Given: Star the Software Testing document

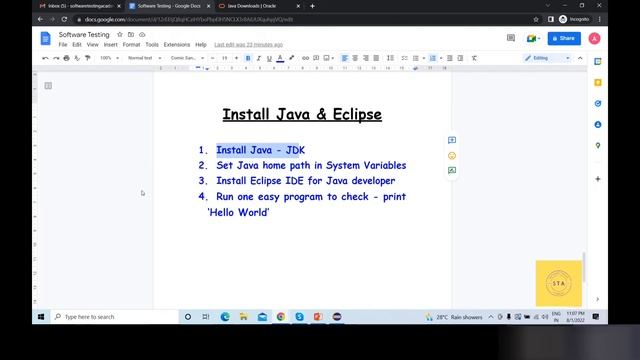Looking at the screenshot, I should pyautogui.click(x=120, y=35).
